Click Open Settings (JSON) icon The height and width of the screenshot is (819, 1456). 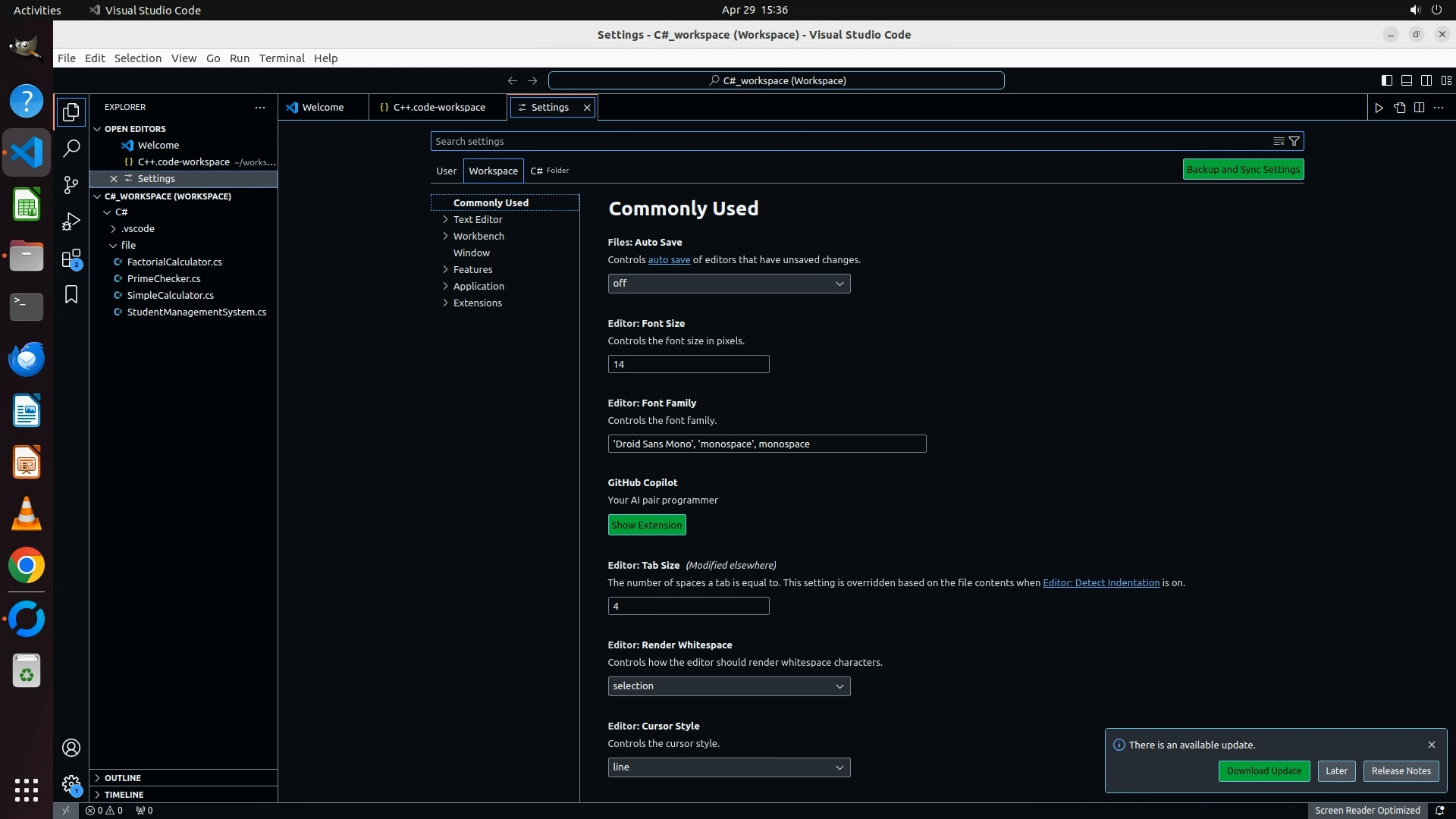pyautogui.click(x=1399, y=108)
